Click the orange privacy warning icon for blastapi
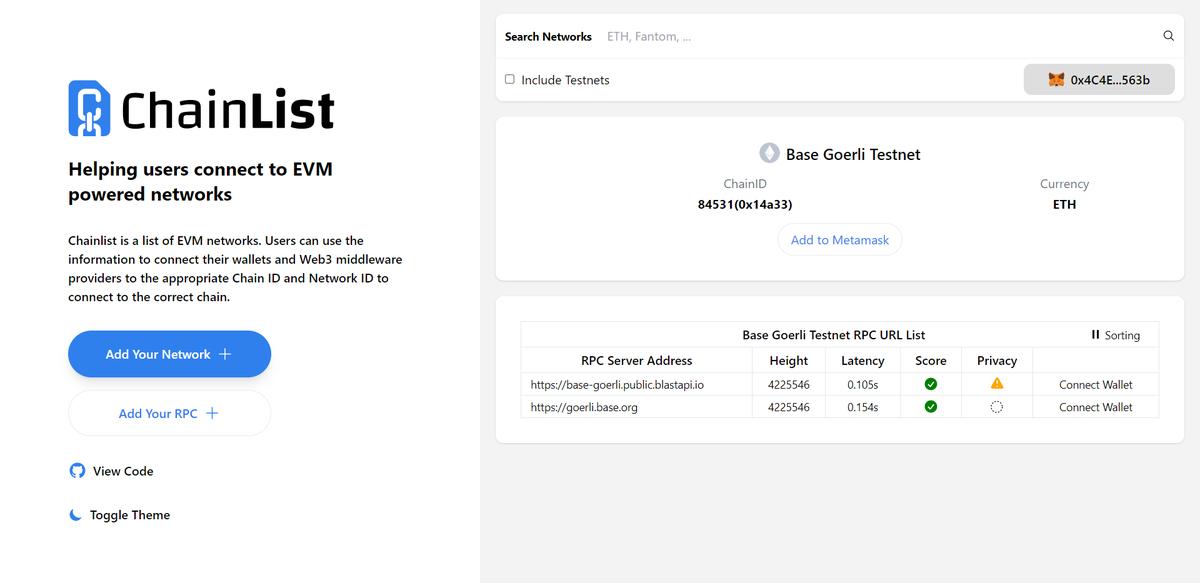Viewport: 1200px width, 583px height. 997,384
